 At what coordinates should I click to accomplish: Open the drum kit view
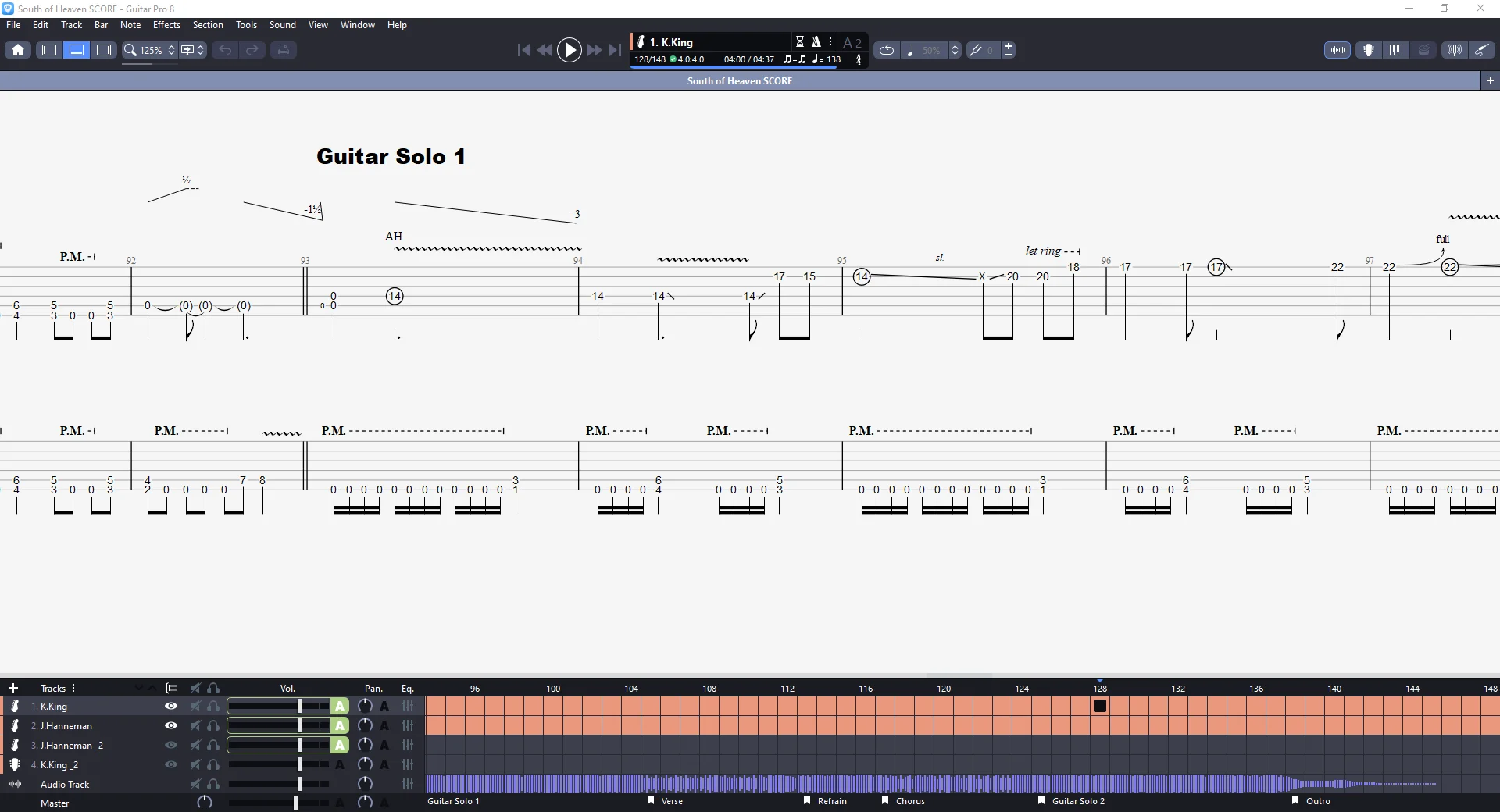[x=1423, y=50]
